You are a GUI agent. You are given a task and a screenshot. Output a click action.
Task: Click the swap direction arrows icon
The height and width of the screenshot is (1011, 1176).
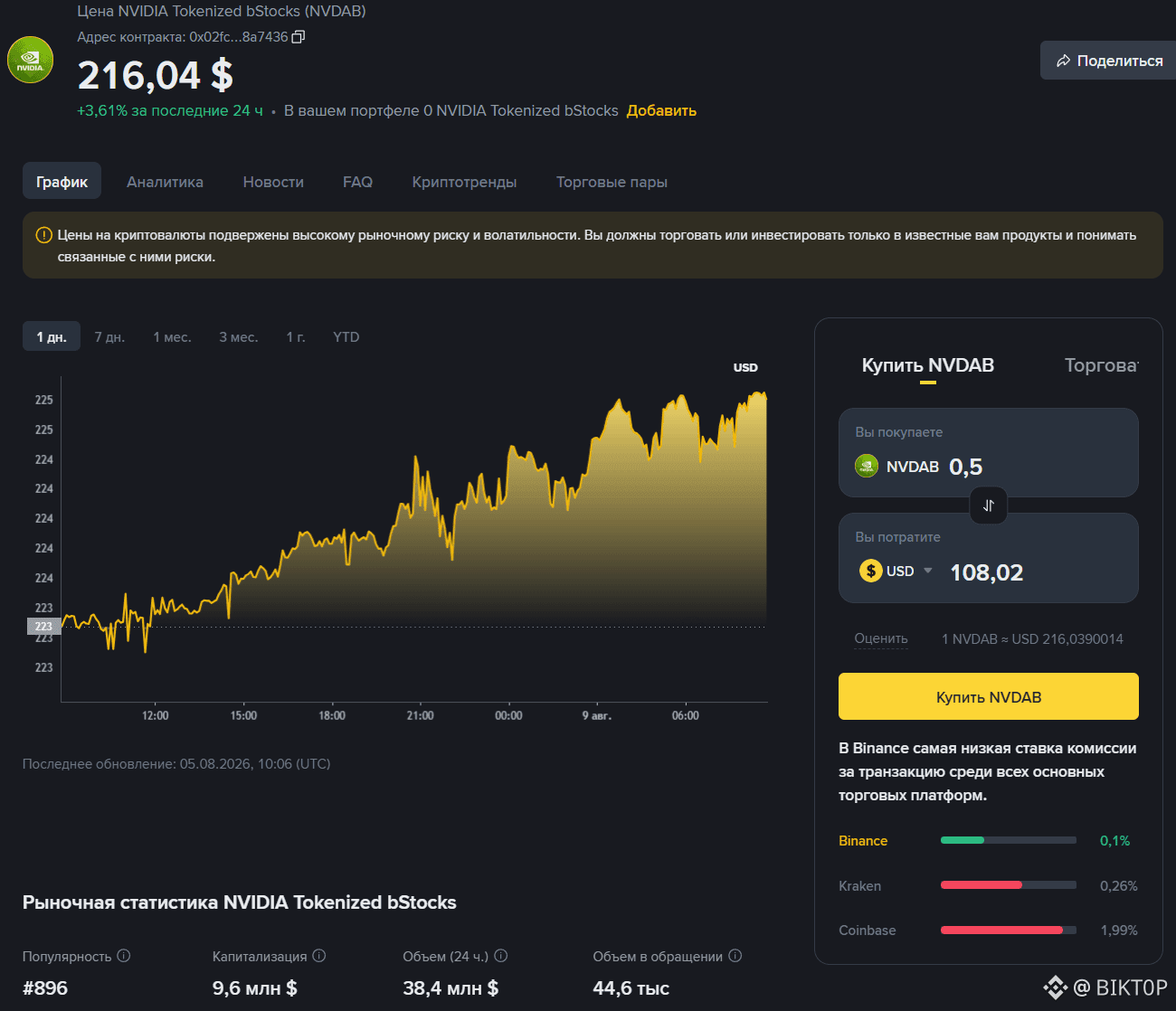989,505
